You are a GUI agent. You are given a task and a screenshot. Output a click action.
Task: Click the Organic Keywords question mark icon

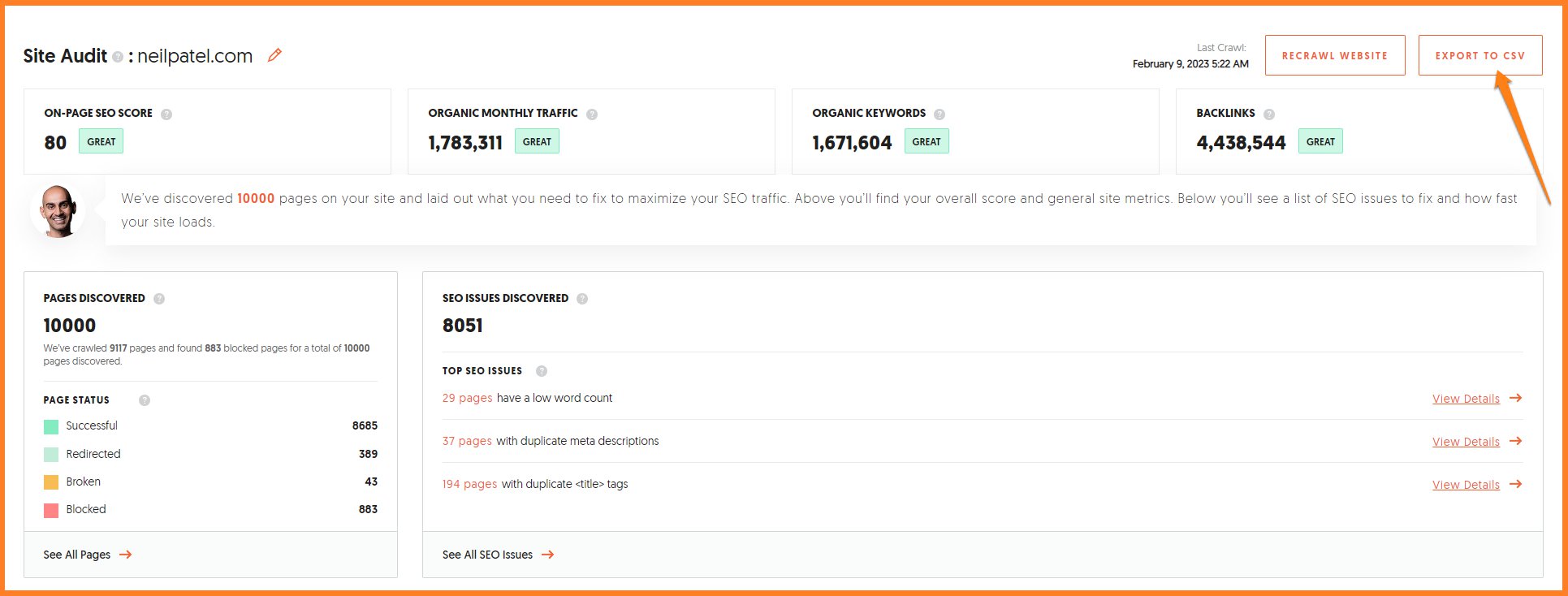click(x=940, y=114)
